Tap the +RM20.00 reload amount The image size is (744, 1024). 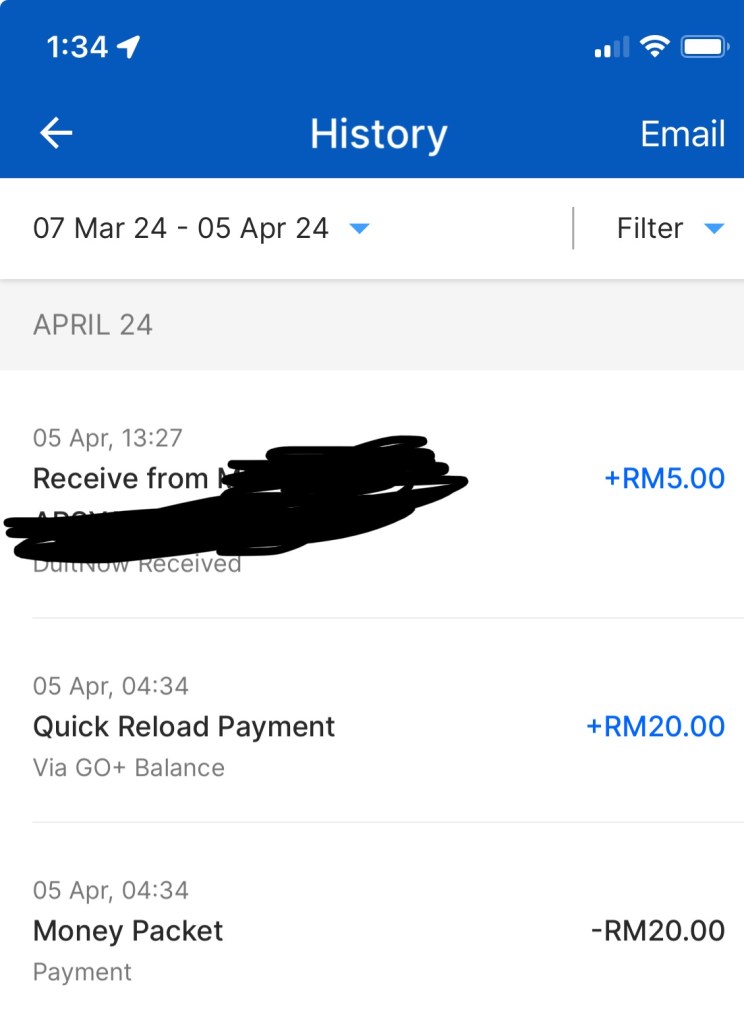pos(655,726)
